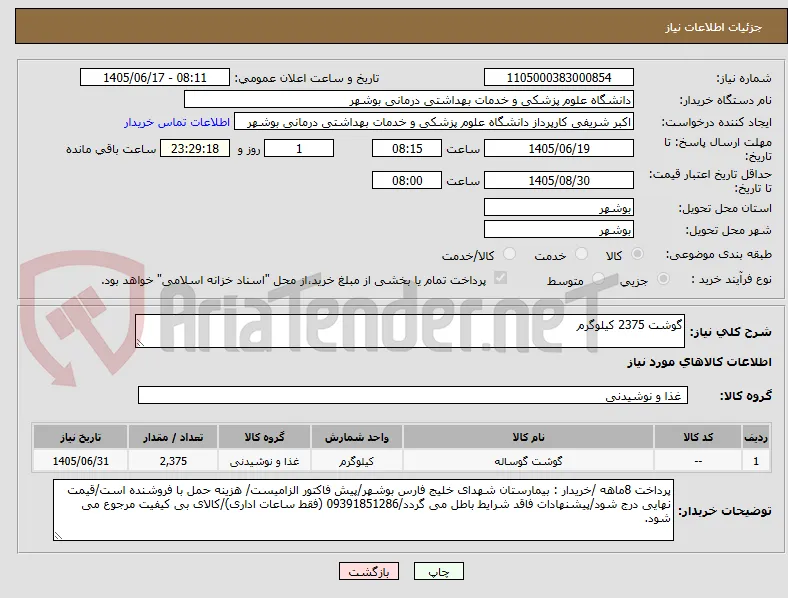Select the خدمت radio button
788x598 pixels.
point(581,254)
